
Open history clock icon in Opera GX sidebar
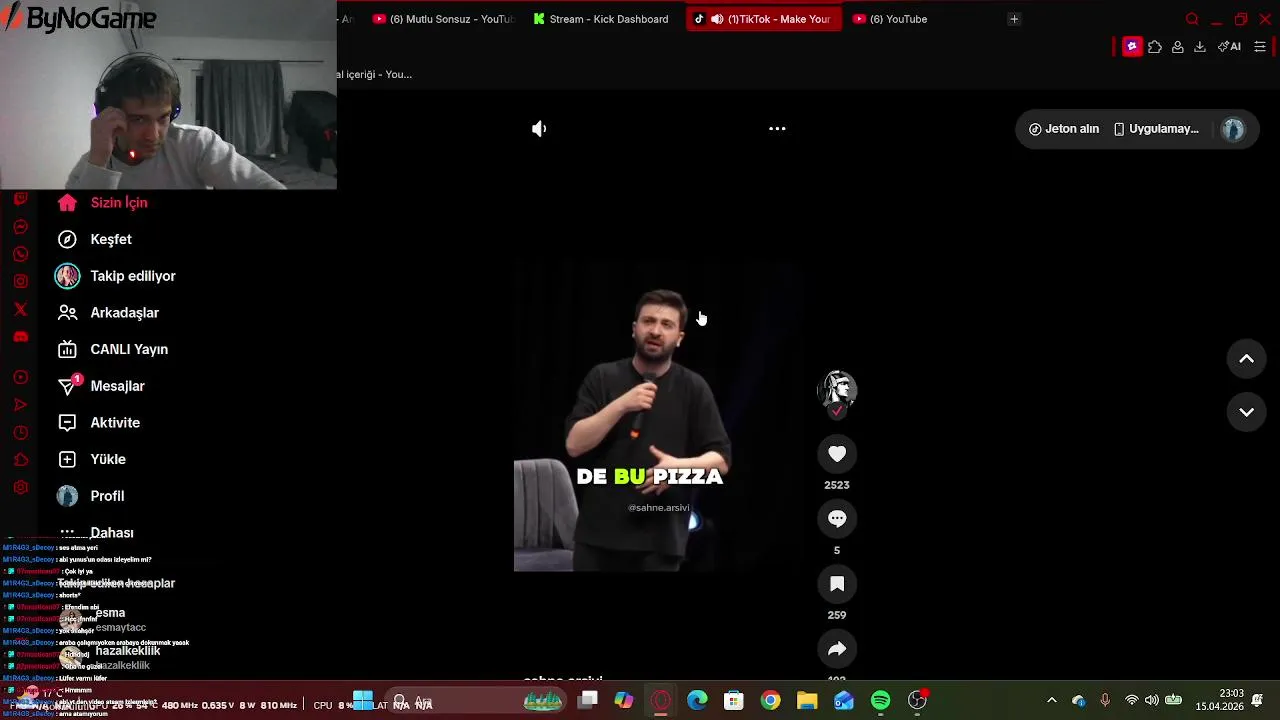pos(20,433)
